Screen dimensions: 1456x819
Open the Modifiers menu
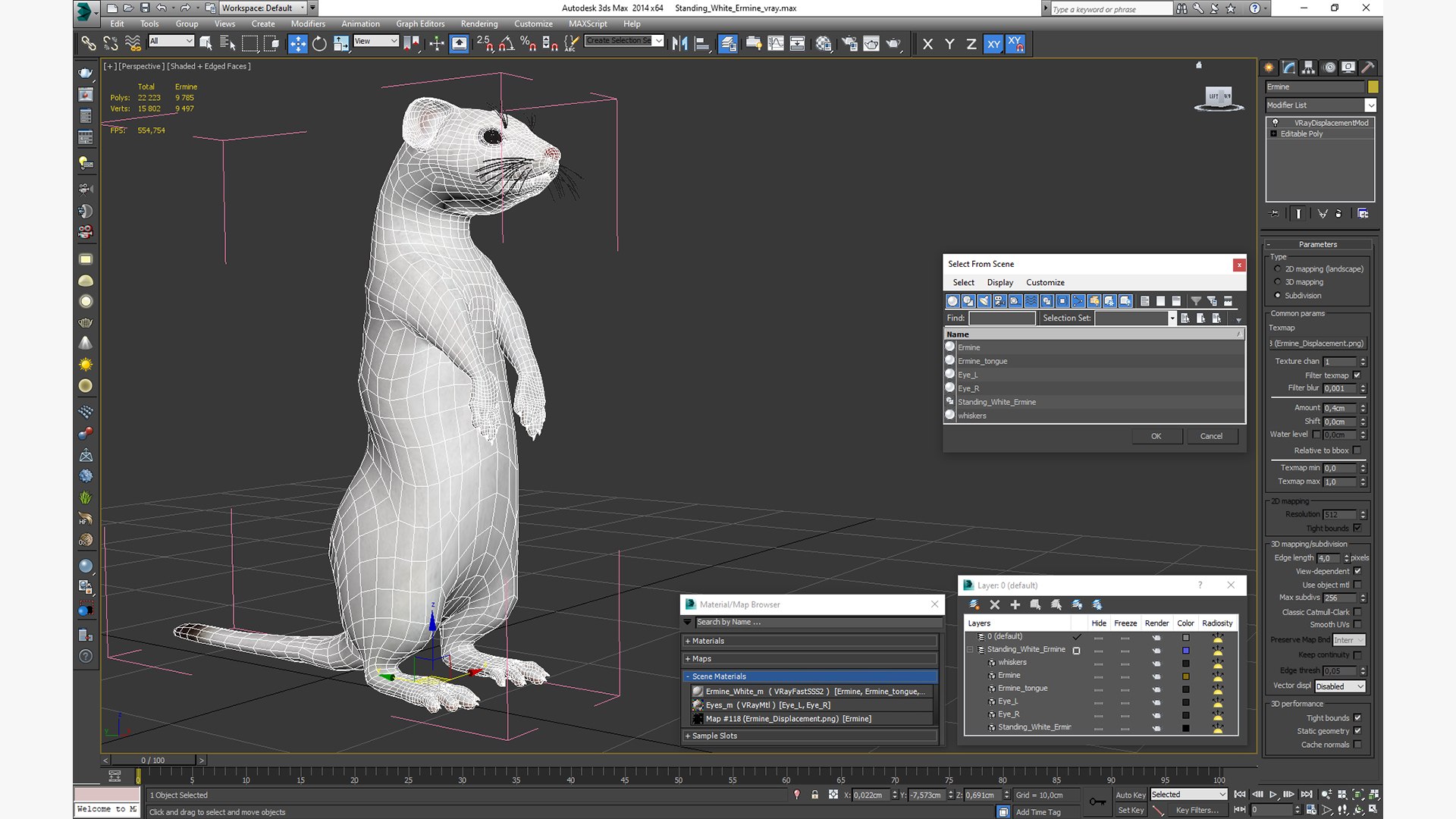308,24
